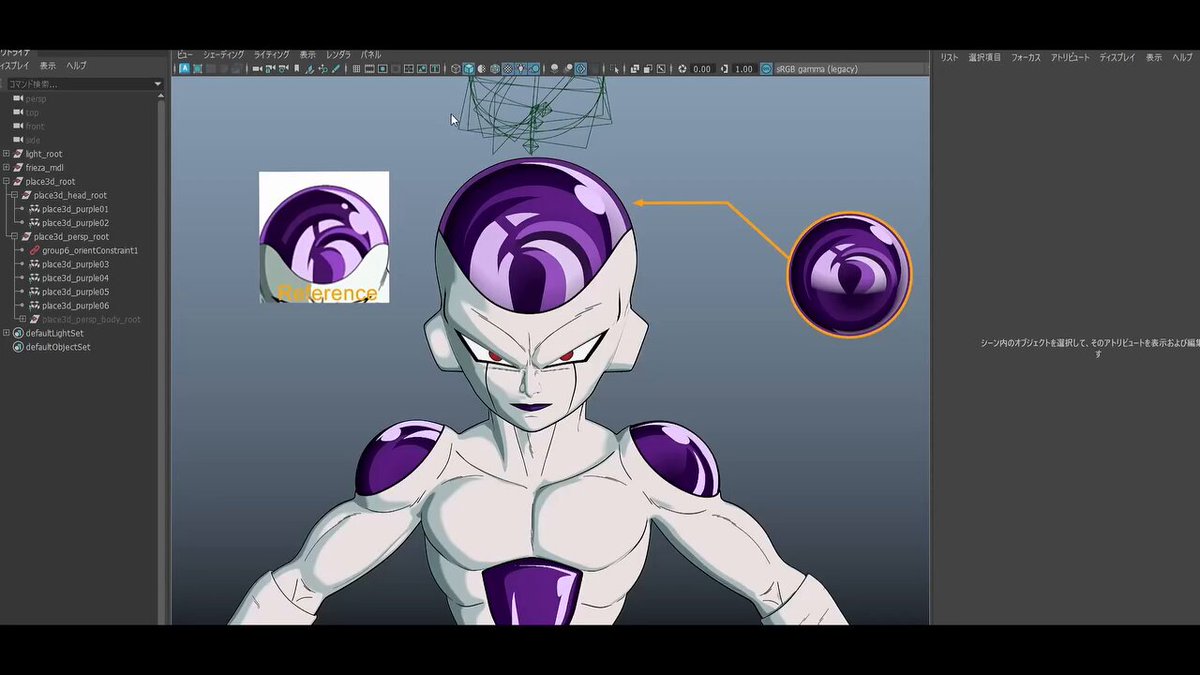Select place3d_purple06 in the outliner
The image size is (1200, 675).
75,306
